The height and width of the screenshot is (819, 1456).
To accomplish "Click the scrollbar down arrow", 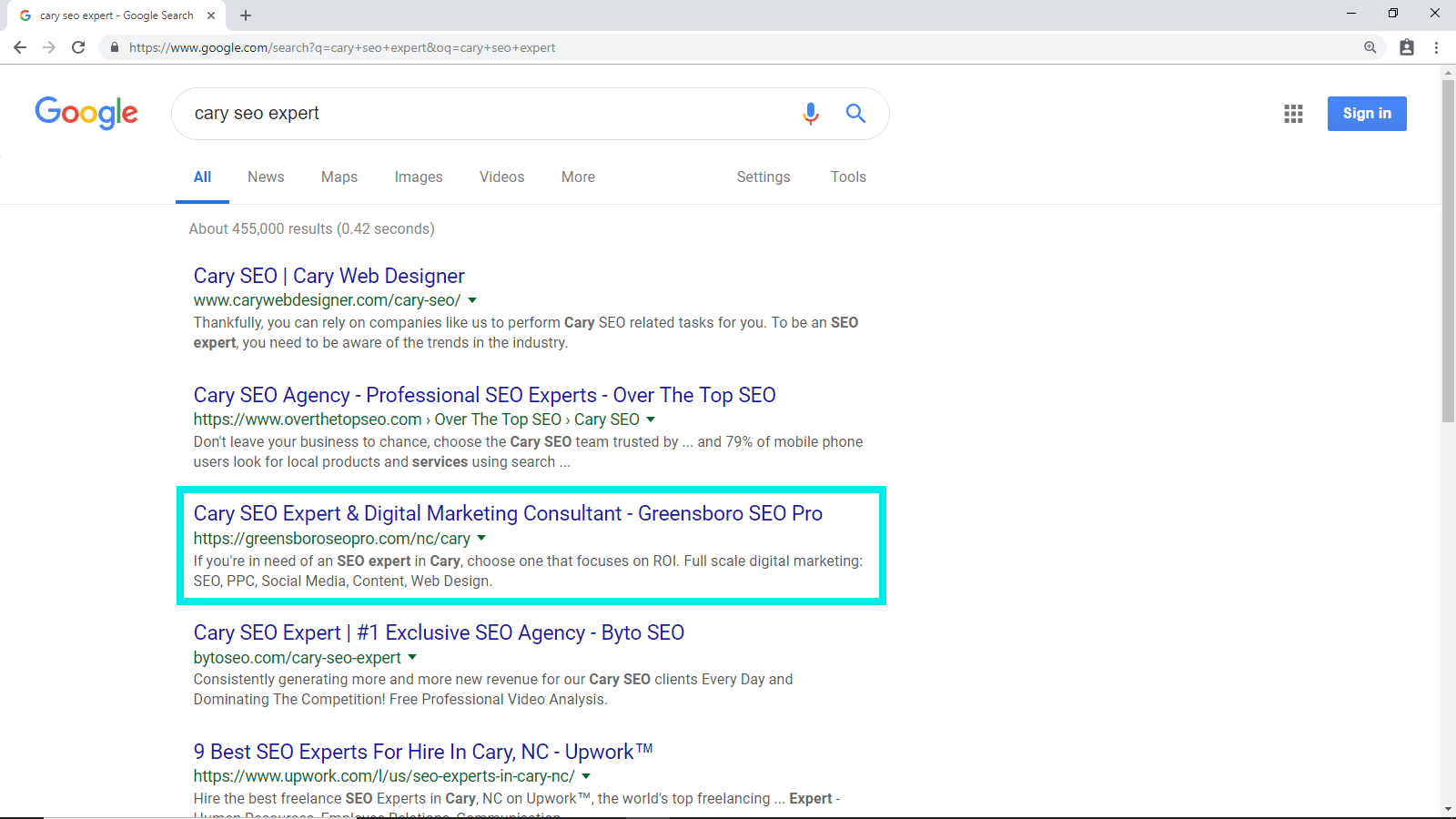I will [1448, 809].
